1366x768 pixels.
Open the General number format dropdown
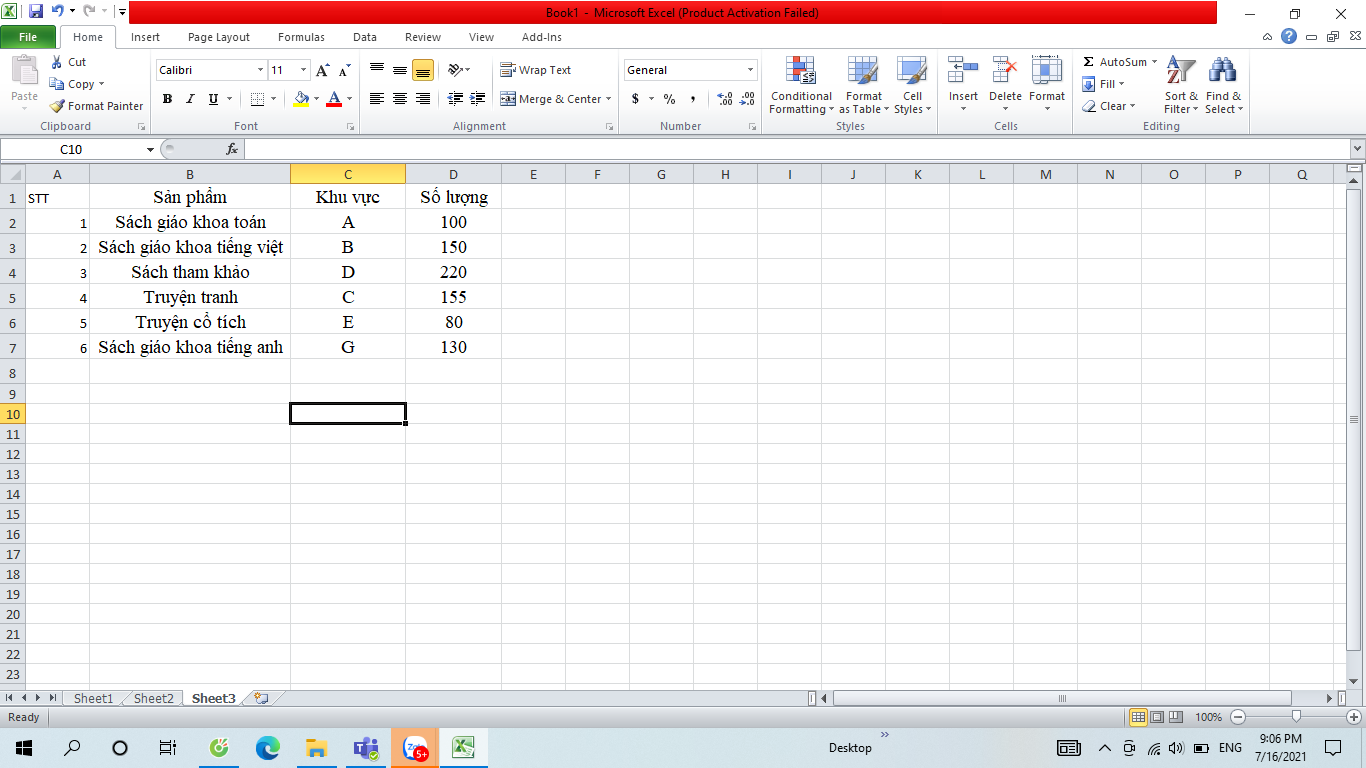pos(750,70)
